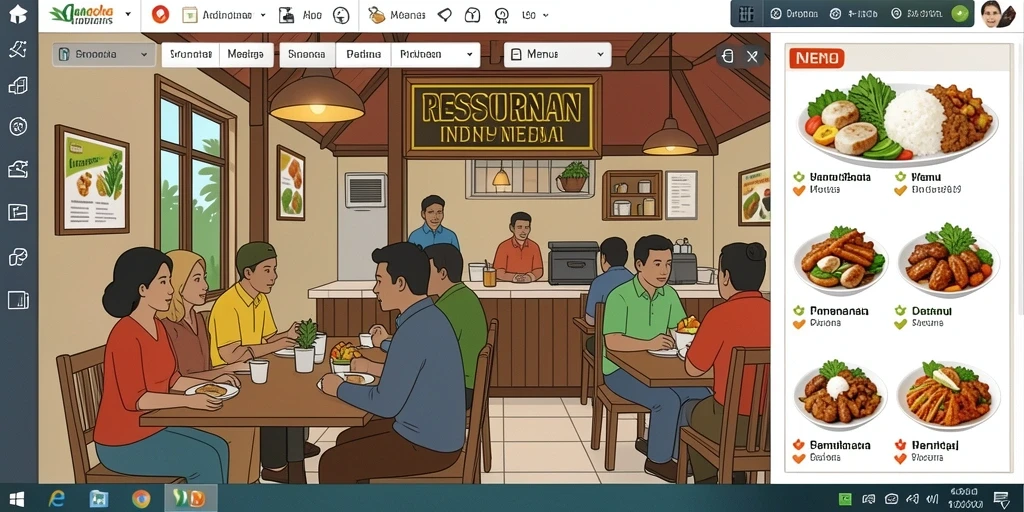
Task: Click the copy-panel icon above the scene
Action: click(728, 56)
